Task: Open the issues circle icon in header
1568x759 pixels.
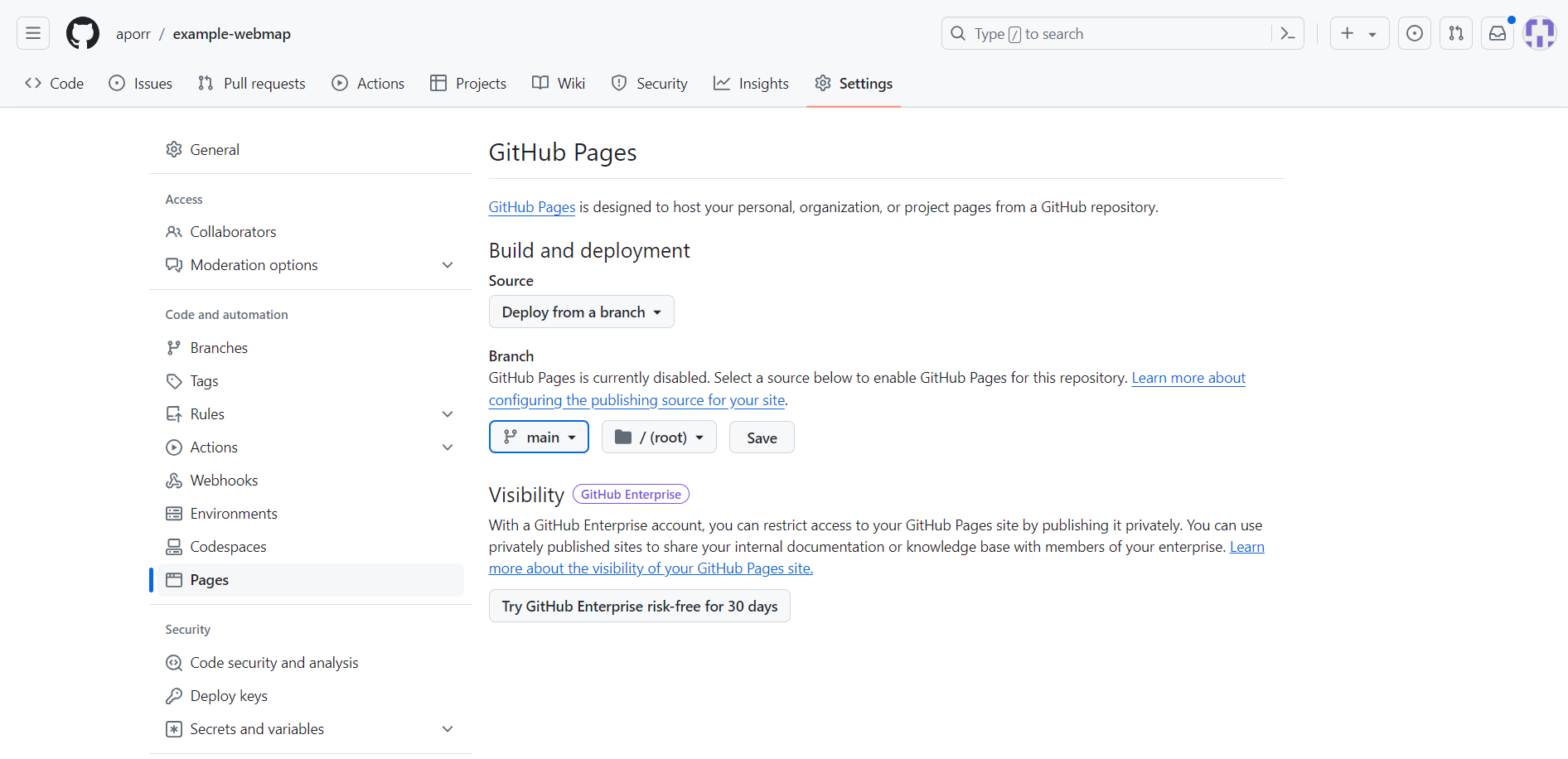Action: [x=1415, y=33]
